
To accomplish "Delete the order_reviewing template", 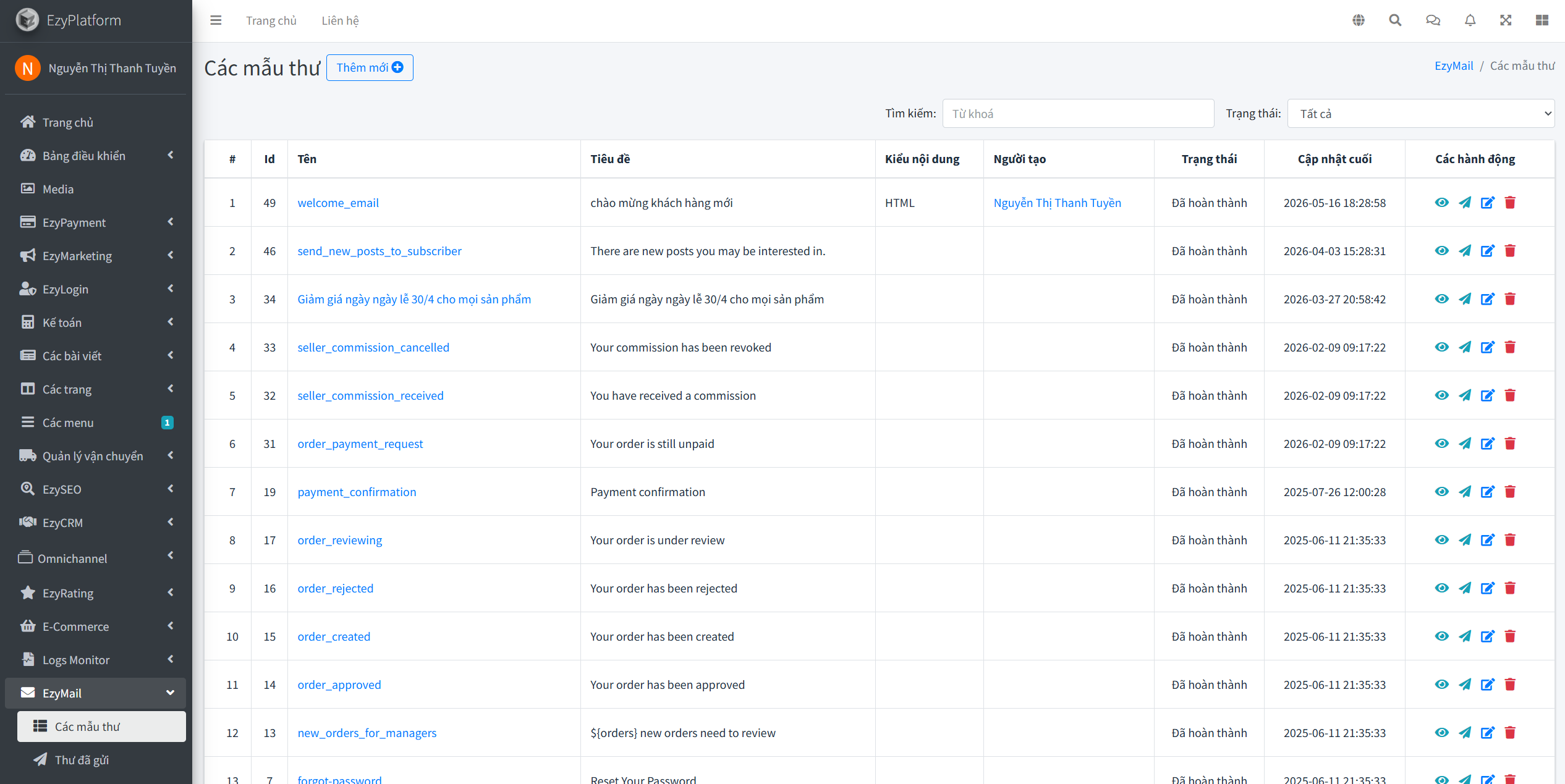I will (1510, 540).
